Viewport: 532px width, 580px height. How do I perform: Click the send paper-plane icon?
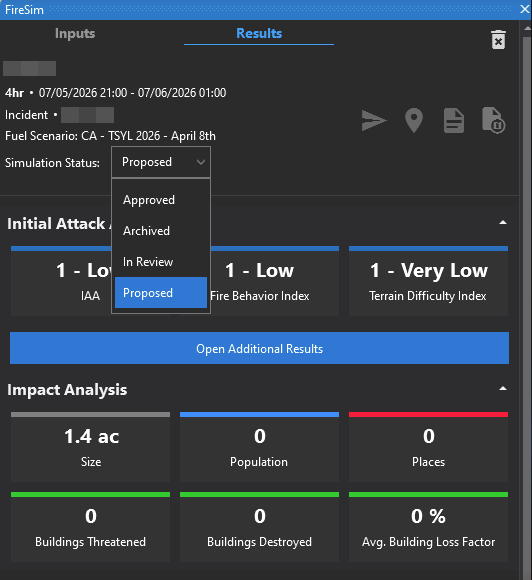point(374,120)
